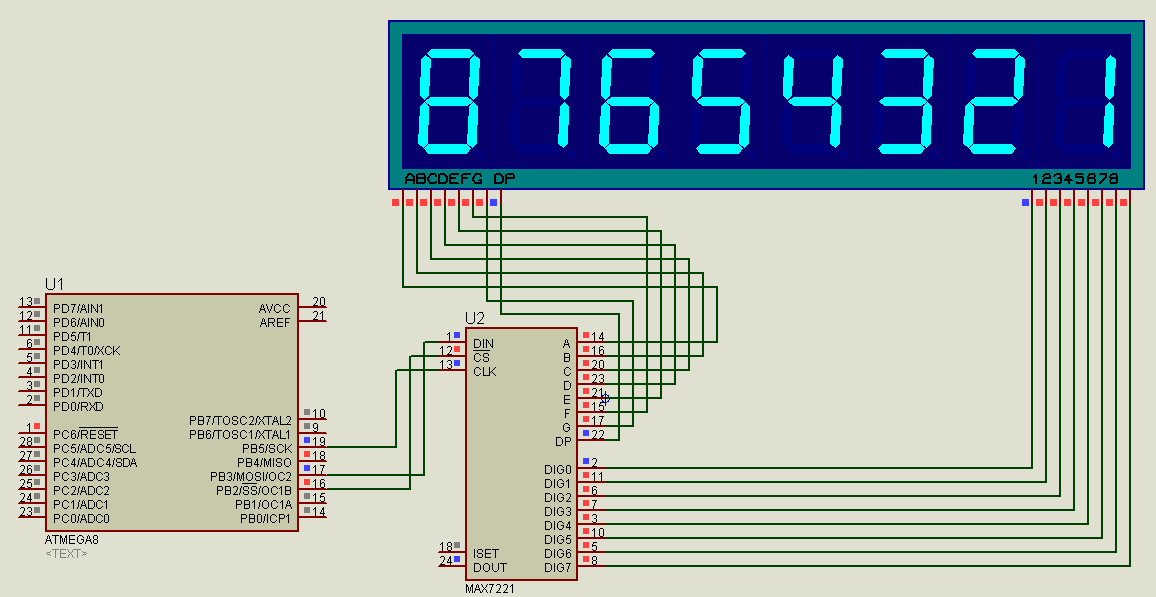Click the PC1/ADC1 pin label
The height and width of the screenshot is (597, 1156).
point(80,505)
